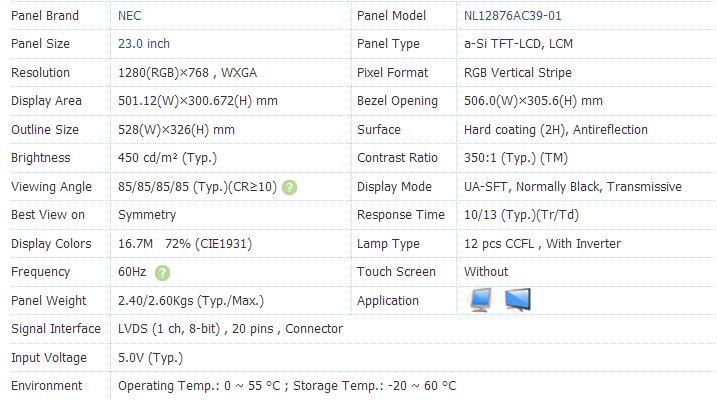Select the desktop monitor application icon

point(481,300)
